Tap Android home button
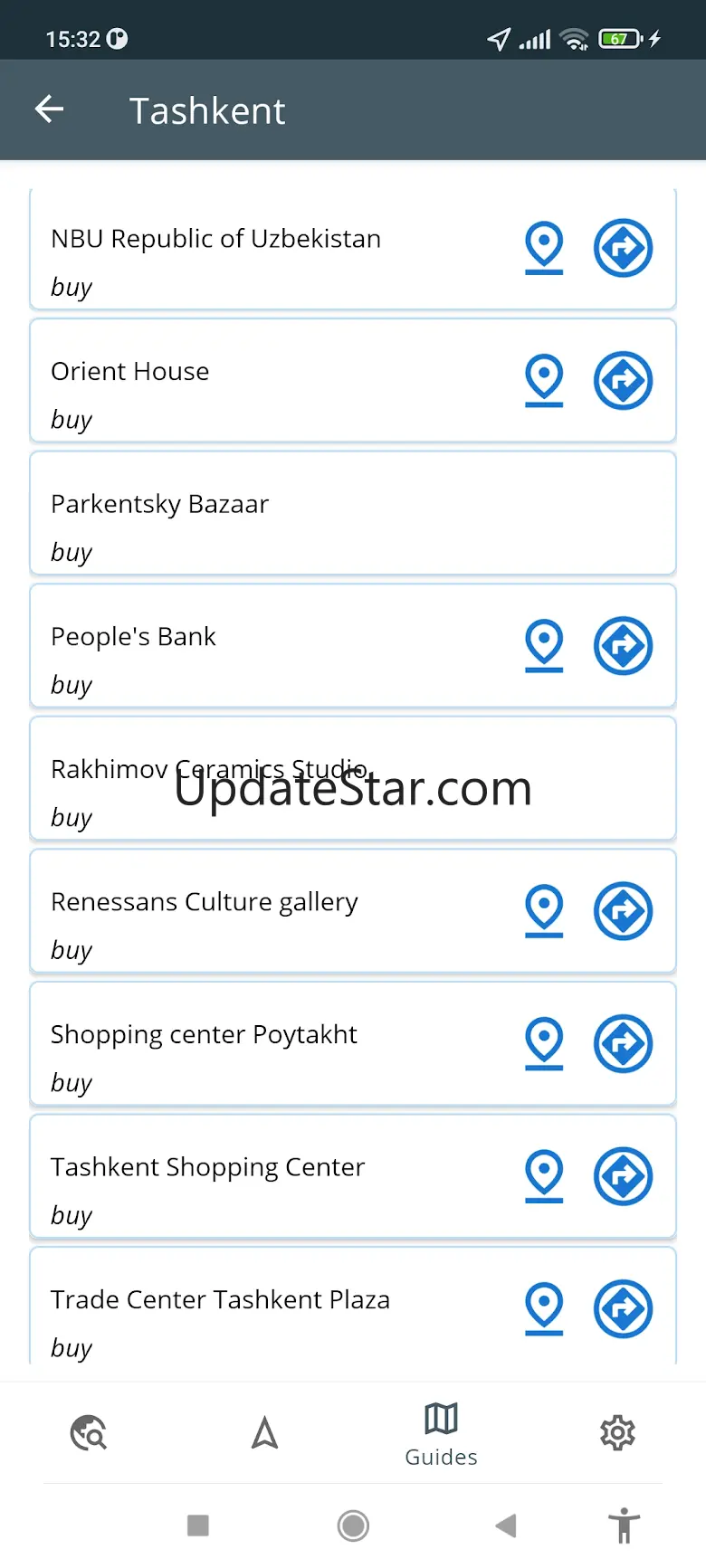Viewport: 706px width, 1568px height. tap(353, 1526)
